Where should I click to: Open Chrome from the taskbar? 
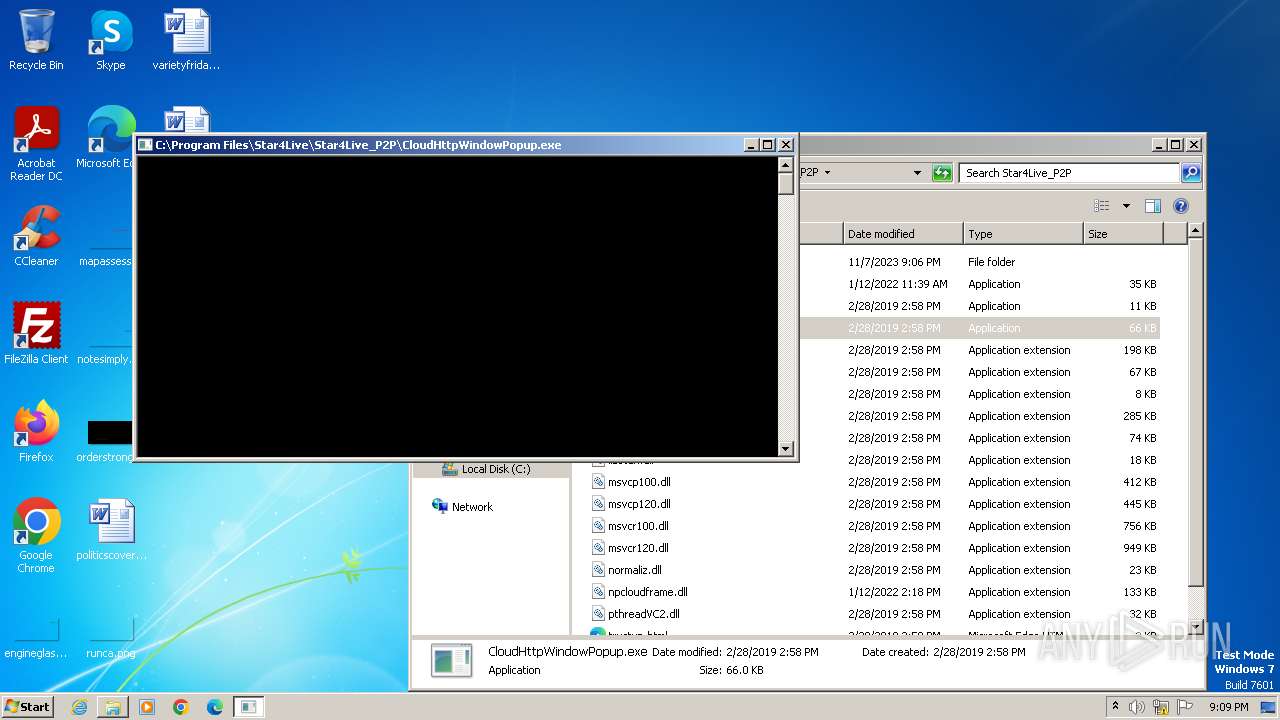tap(181, 707)
